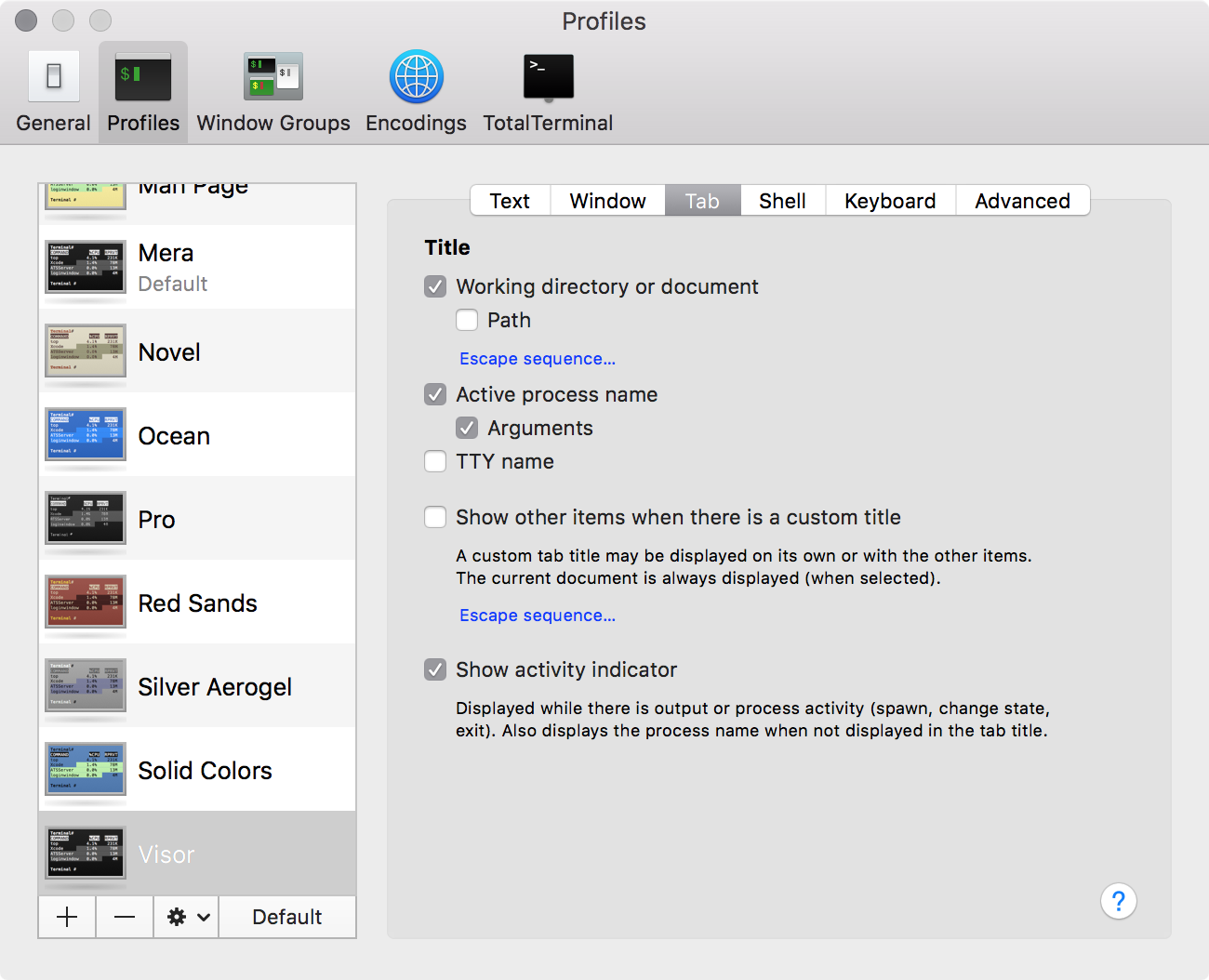This screenshot has width=1209, height=980.
Task: Enable the Path checkbox
Action: 467,320
